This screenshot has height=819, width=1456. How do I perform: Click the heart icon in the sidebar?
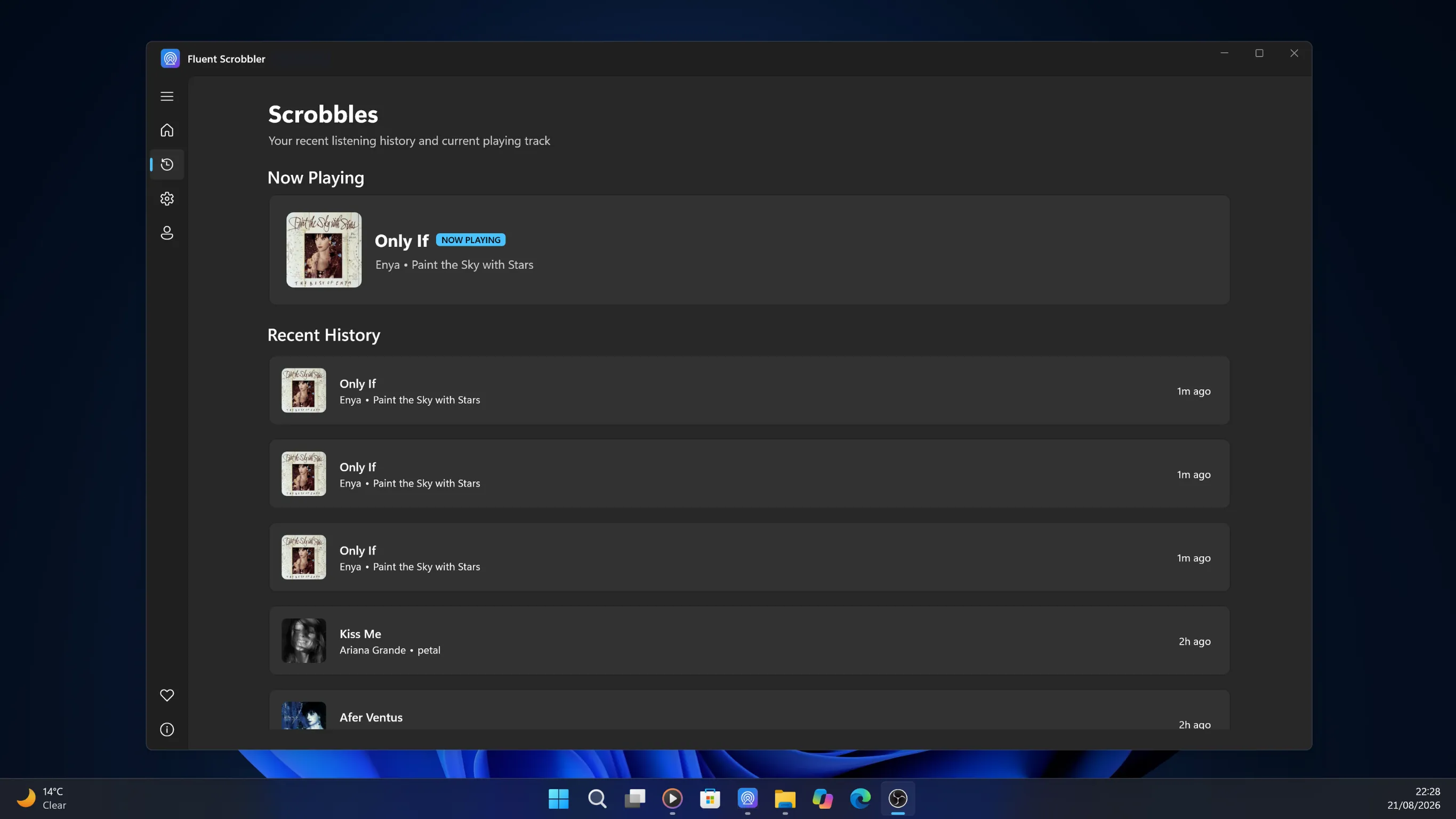coord(167,695)
